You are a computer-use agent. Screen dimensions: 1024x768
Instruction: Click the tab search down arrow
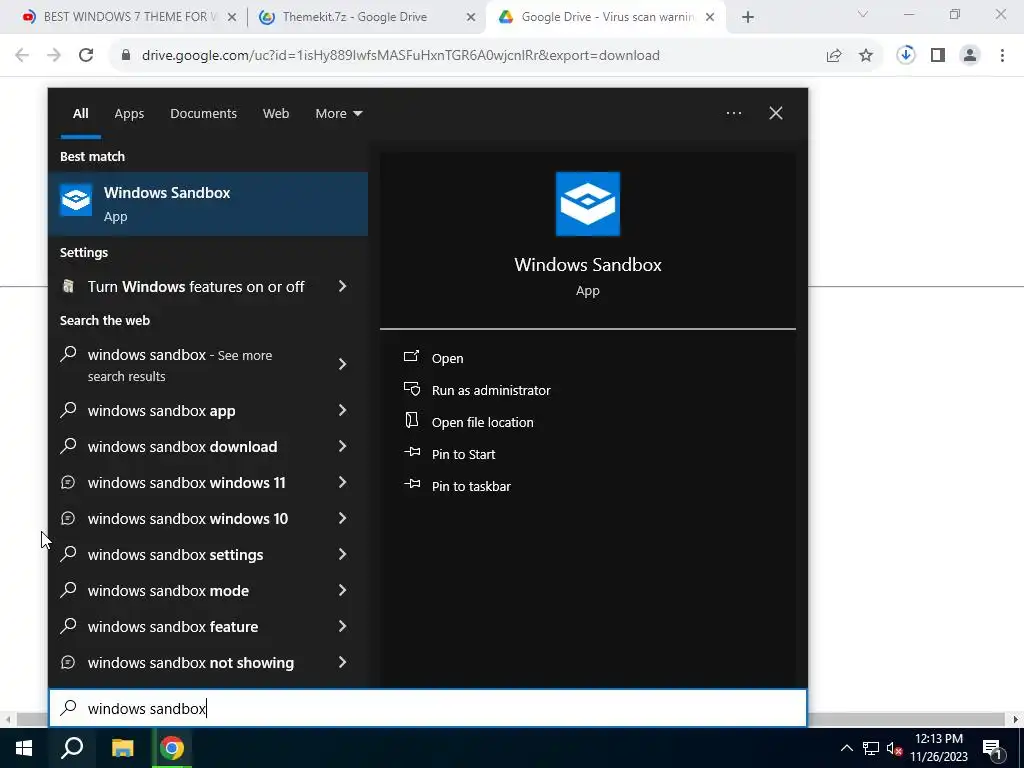coord(863,14)
